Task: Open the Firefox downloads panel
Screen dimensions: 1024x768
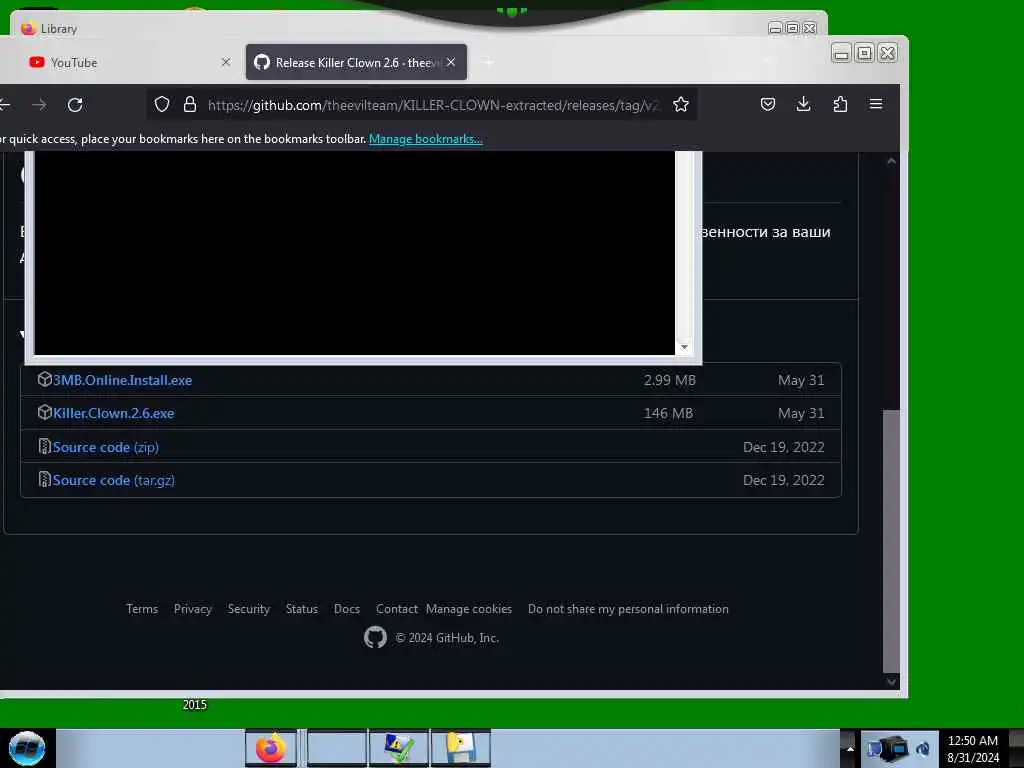Action: 803,104
